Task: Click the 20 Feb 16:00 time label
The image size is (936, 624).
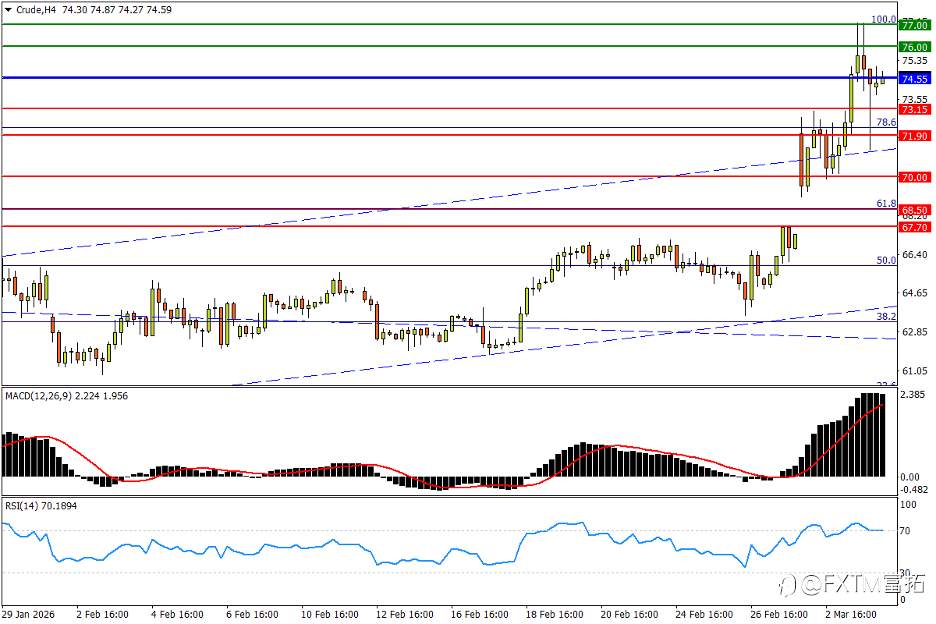Action: tap(629, 614)
